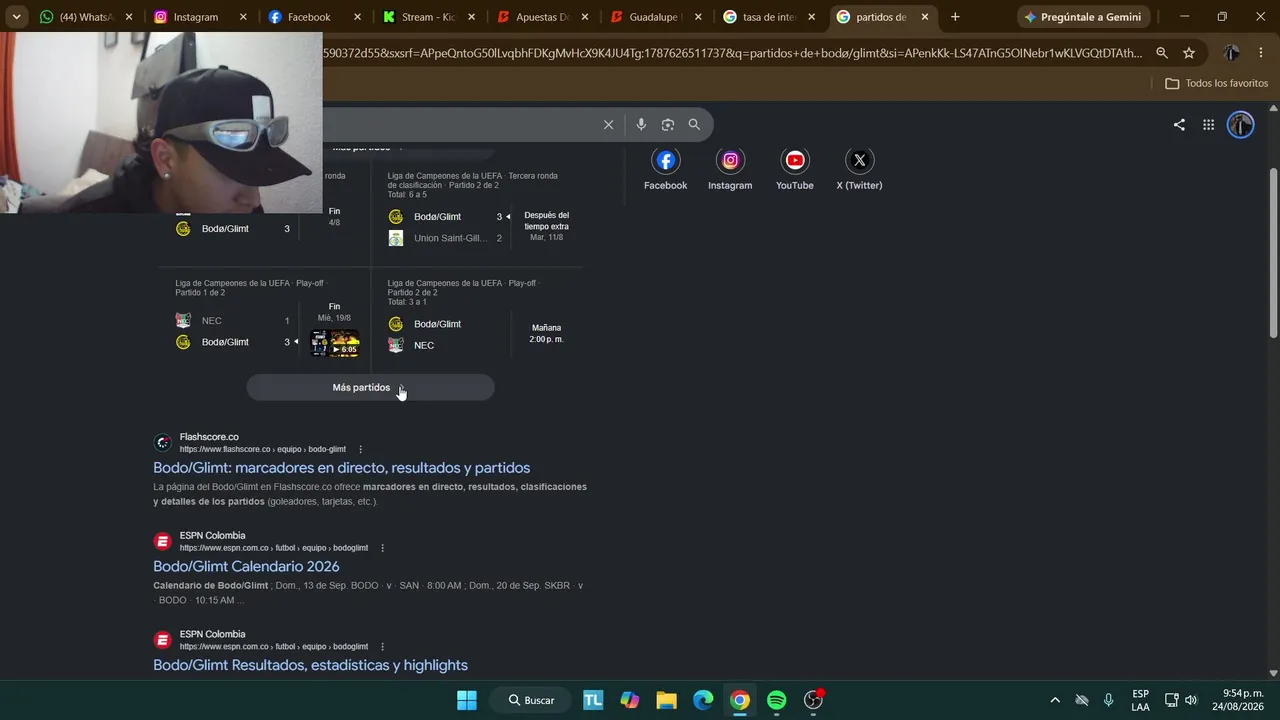Switch to the Apuestas tab
Image resolution: width=1280 pixels, height=720 pixels.
click(542, 17)
